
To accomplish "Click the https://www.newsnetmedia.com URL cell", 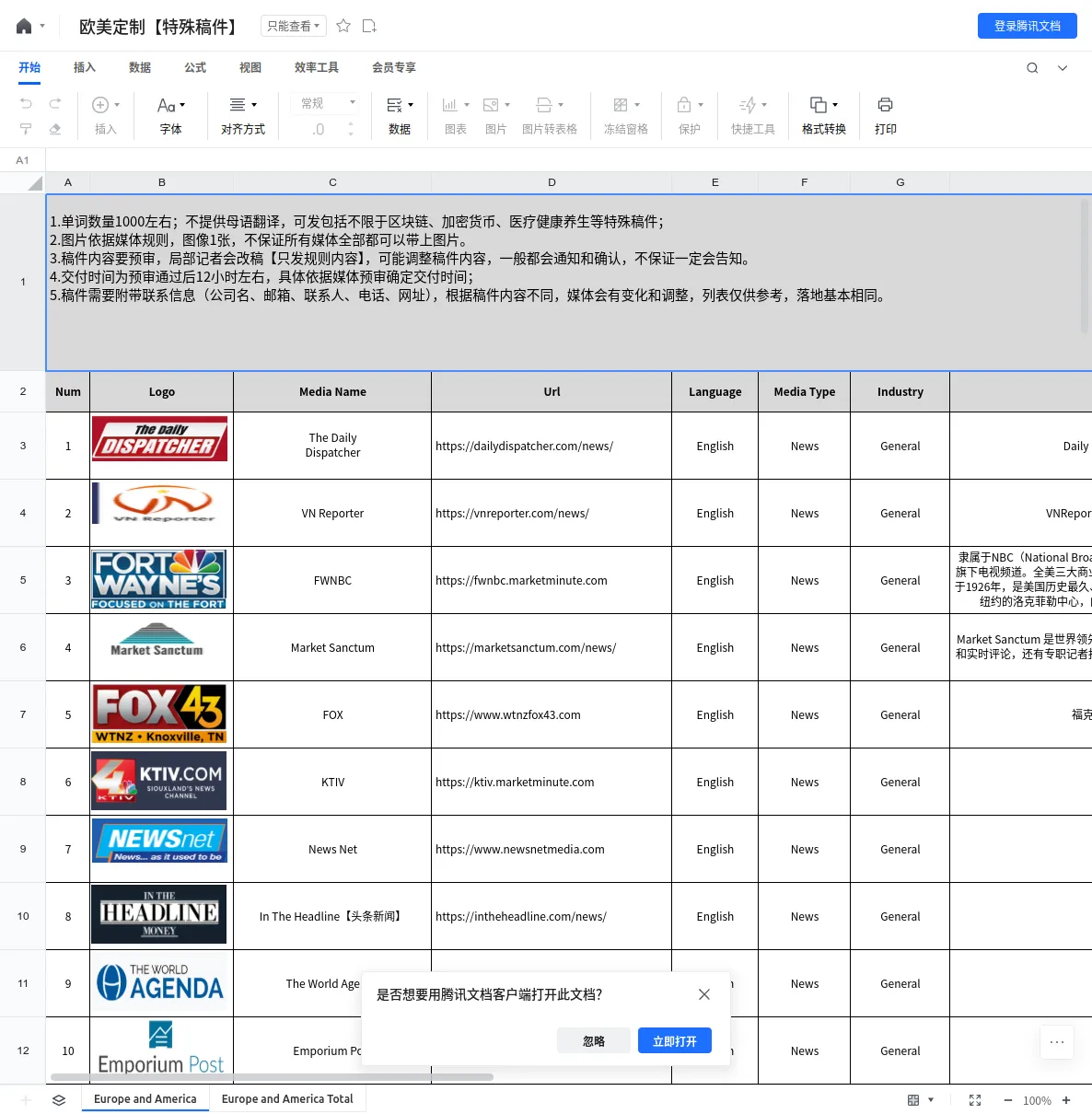I will point(552,849).
